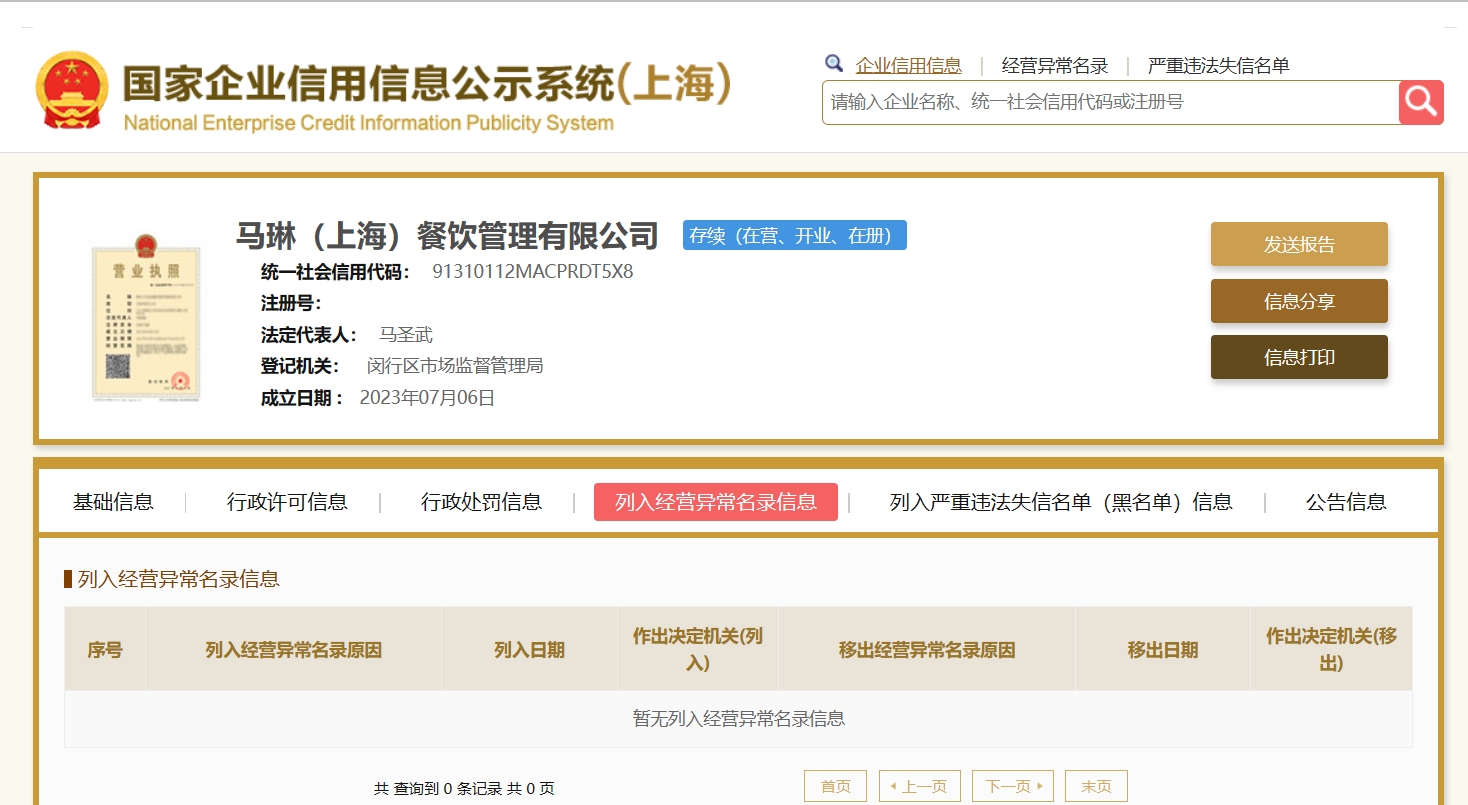
Task: Switch to the 公告信息 tab
Action: (x=1346, y=502)
